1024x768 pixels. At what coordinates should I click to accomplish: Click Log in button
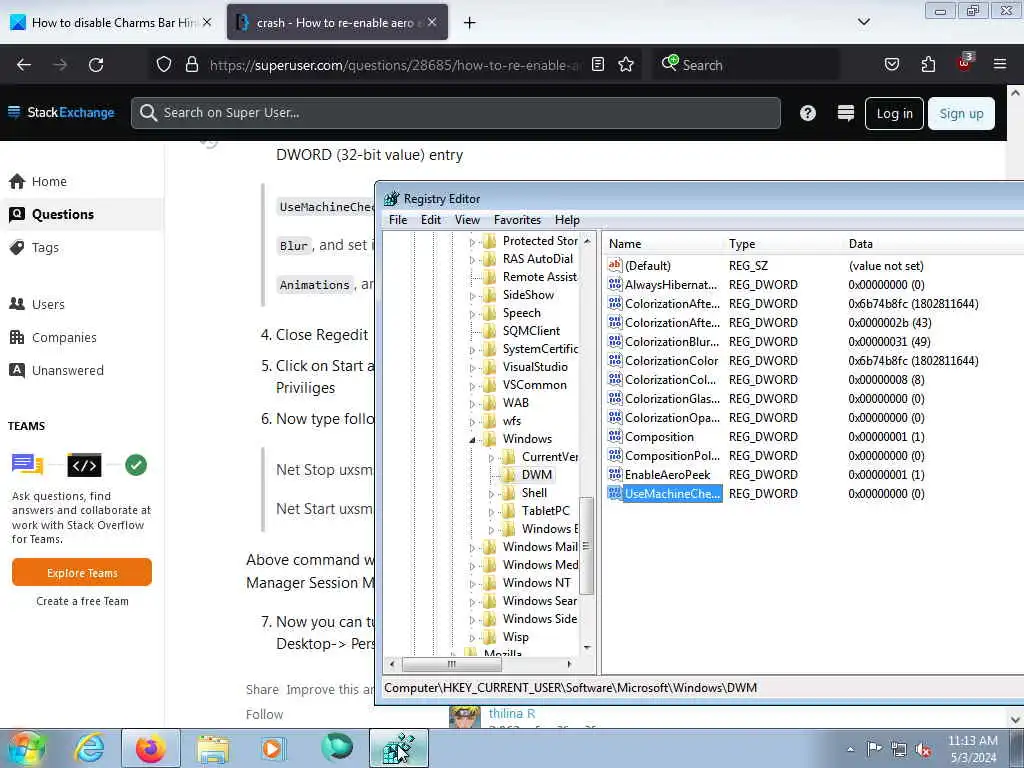pos(894,114)
